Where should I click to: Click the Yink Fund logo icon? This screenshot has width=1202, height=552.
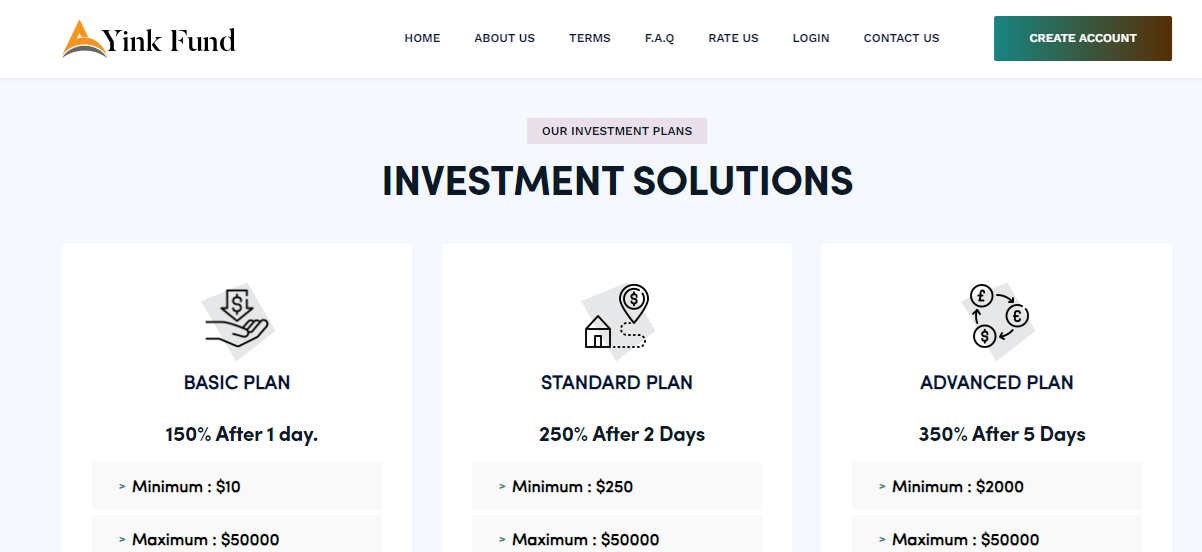click(x=84, y=39)
